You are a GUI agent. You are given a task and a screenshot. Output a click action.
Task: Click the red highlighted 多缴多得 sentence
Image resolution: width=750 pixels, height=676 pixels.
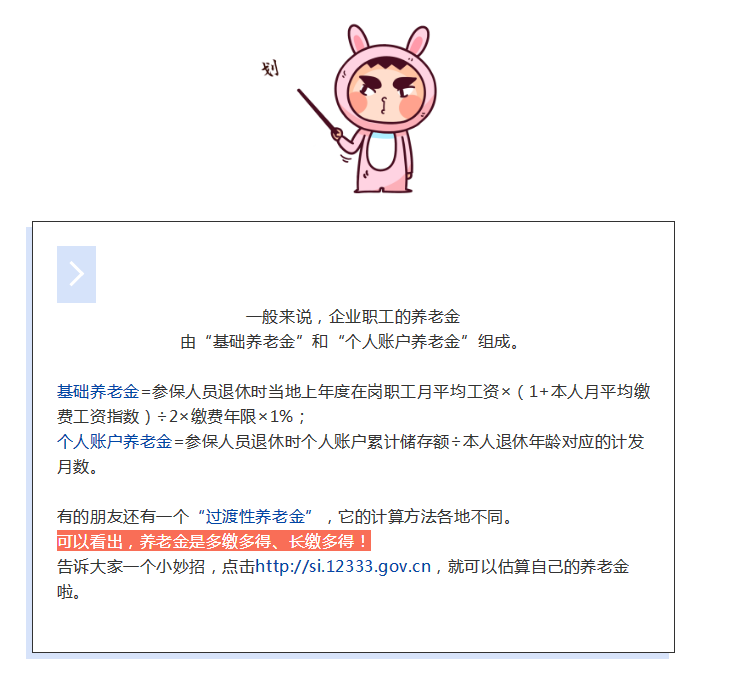(213, 542)
